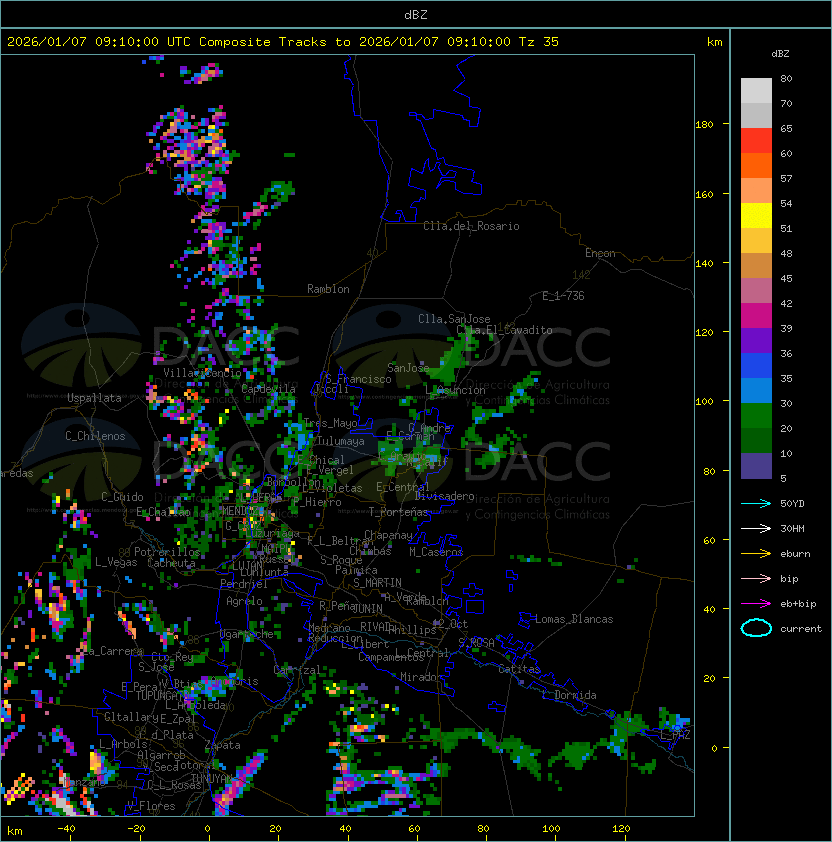Select the magenta swatch below 42 dBZ

756,315
